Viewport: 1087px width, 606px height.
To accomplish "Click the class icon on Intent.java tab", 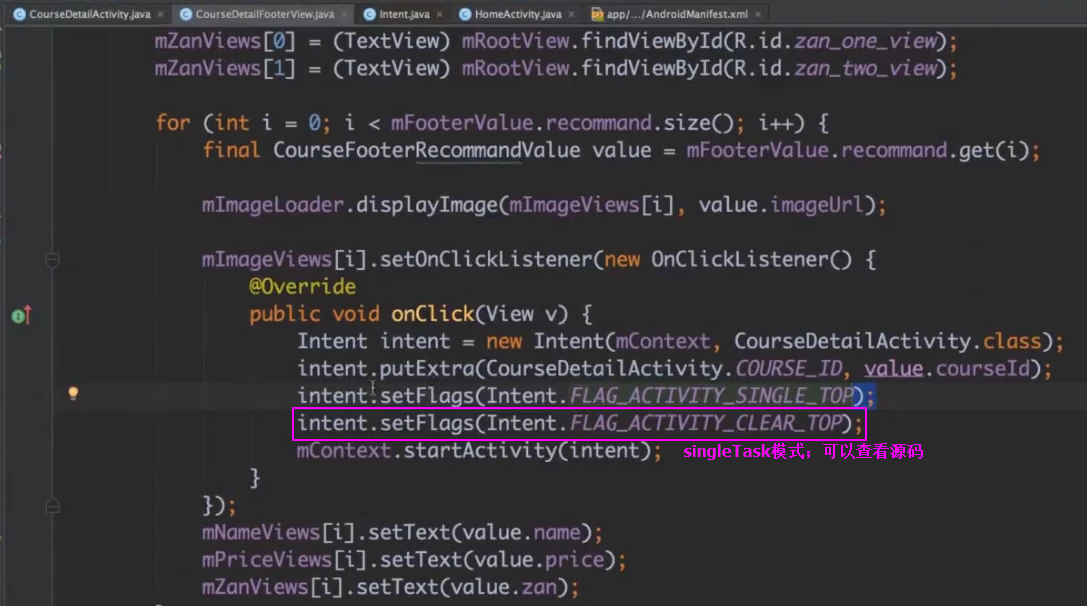I will pos(369,14).
